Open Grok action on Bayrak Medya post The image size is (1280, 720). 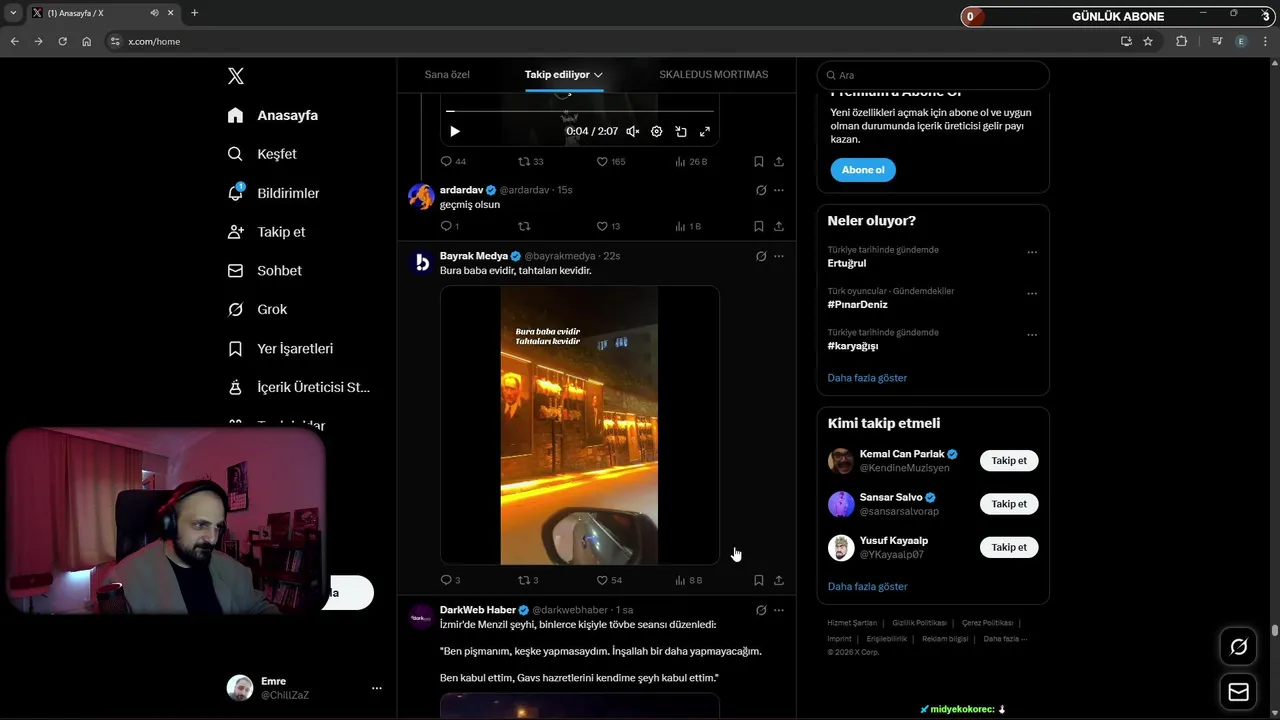click(761, 256)
